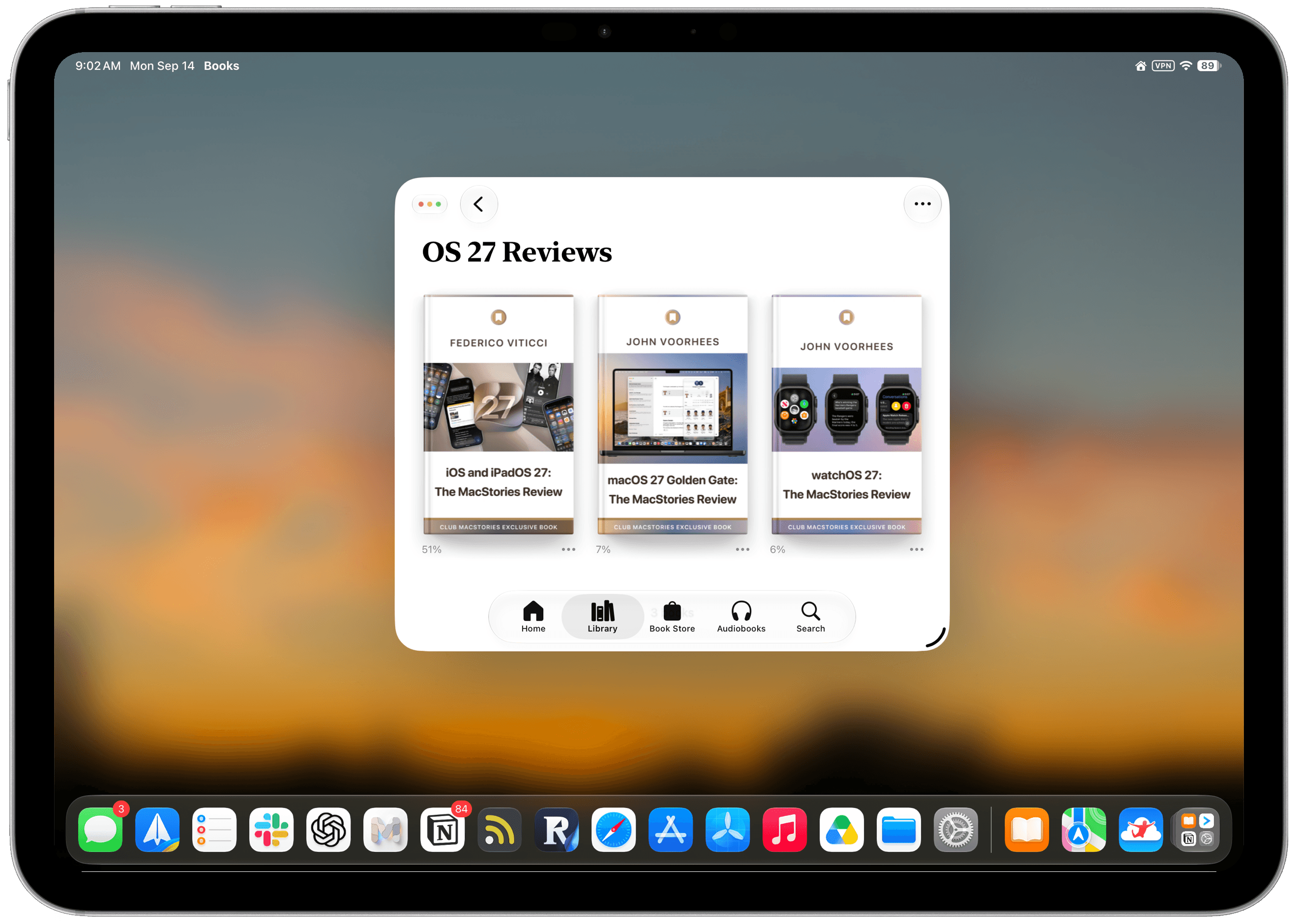Viewport: 1298px width, 924px height.
Task: Open the Search tab
Action: tap(810, 617)
